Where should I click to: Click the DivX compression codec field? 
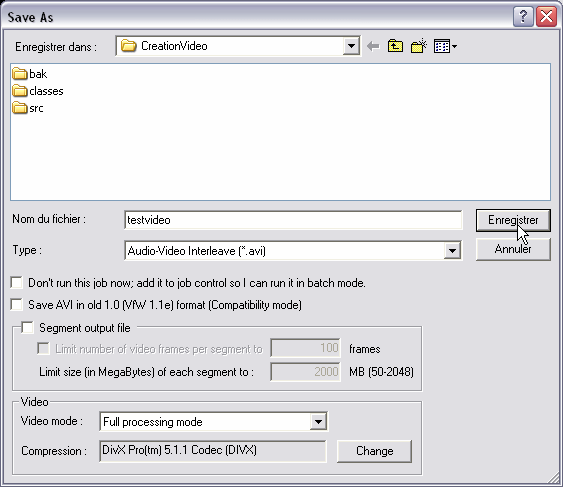(213, 451)
